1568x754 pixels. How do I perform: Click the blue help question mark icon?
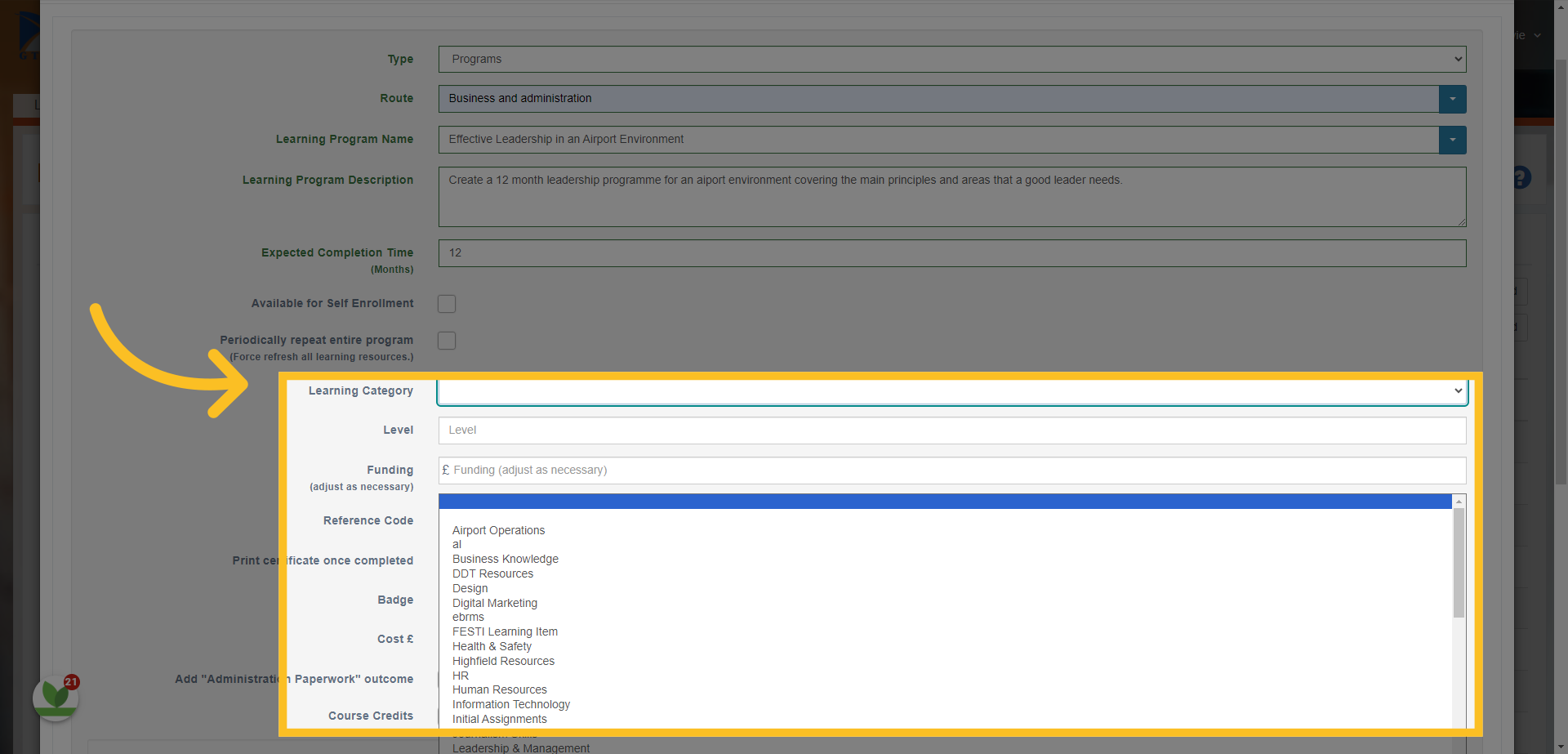pos(1521,177)
